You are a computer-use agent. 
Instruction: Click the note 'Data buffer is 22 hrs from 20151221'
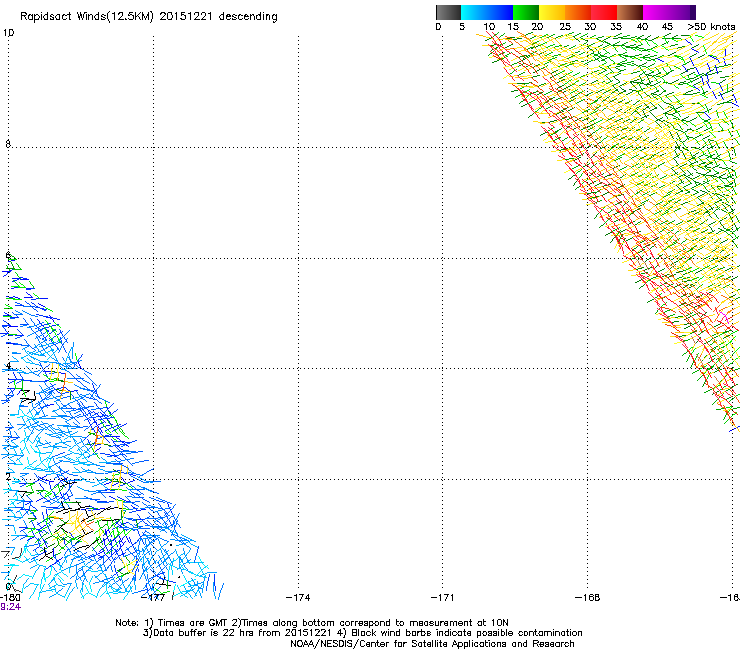point(242,633)
